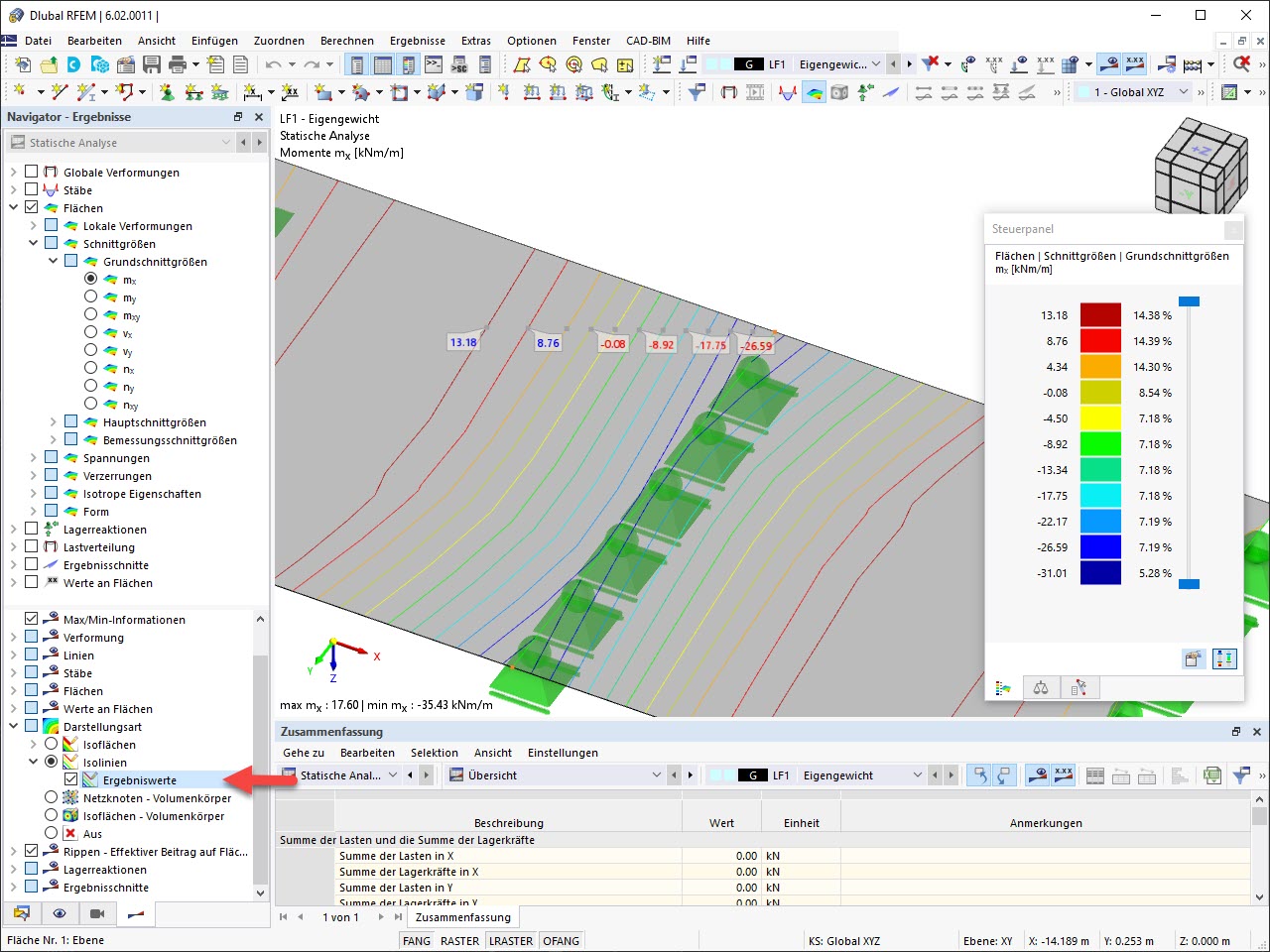1270x952 pixels.
Task: Toggle the isolines display icon in the toolbar
Action: pos(814,92)
